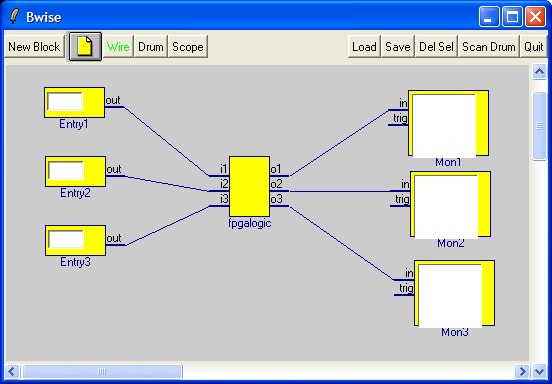Click the Scan Drum button

(489, 46)
